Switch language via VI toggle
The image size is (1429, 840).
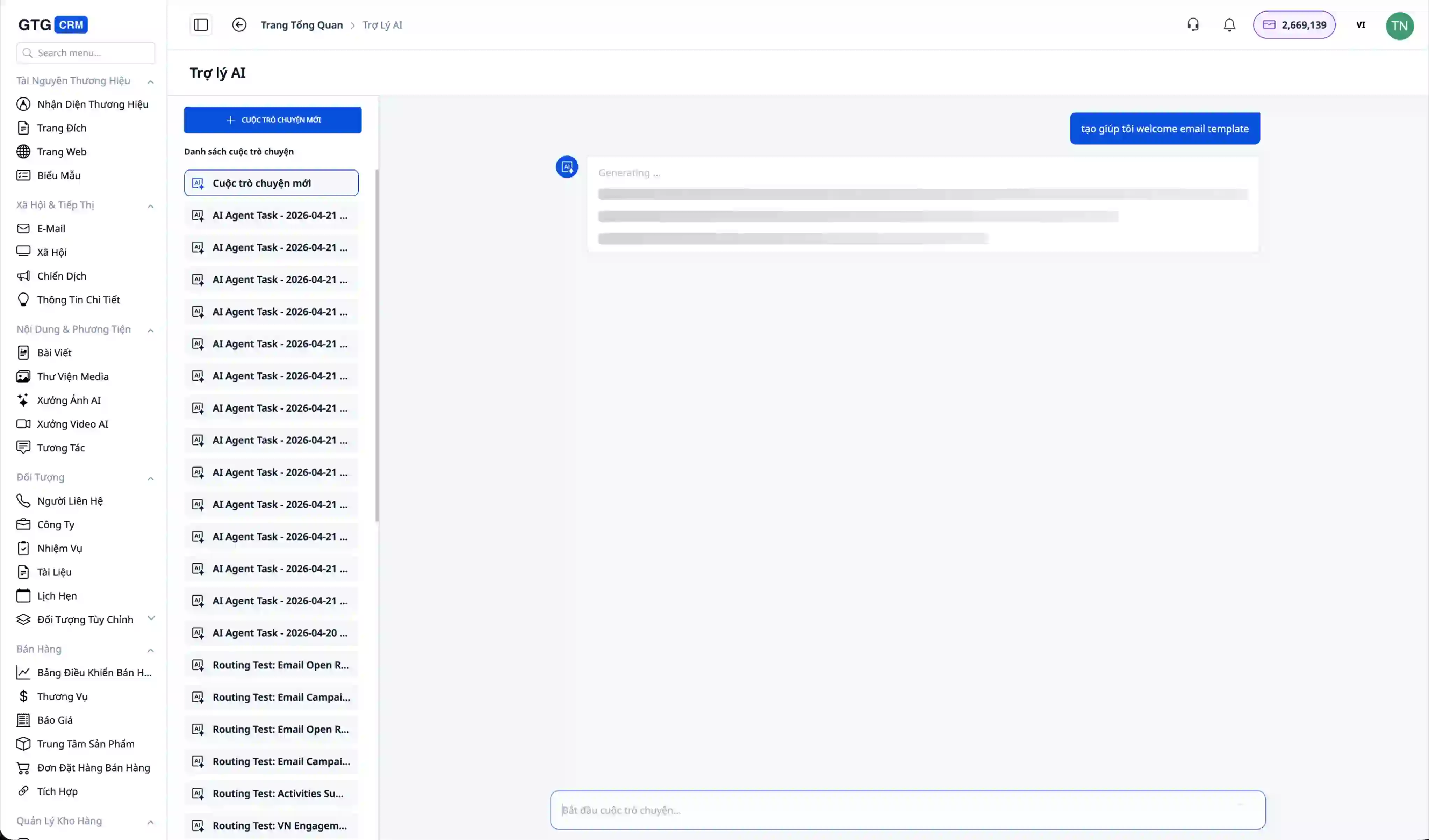[1360, 25]
